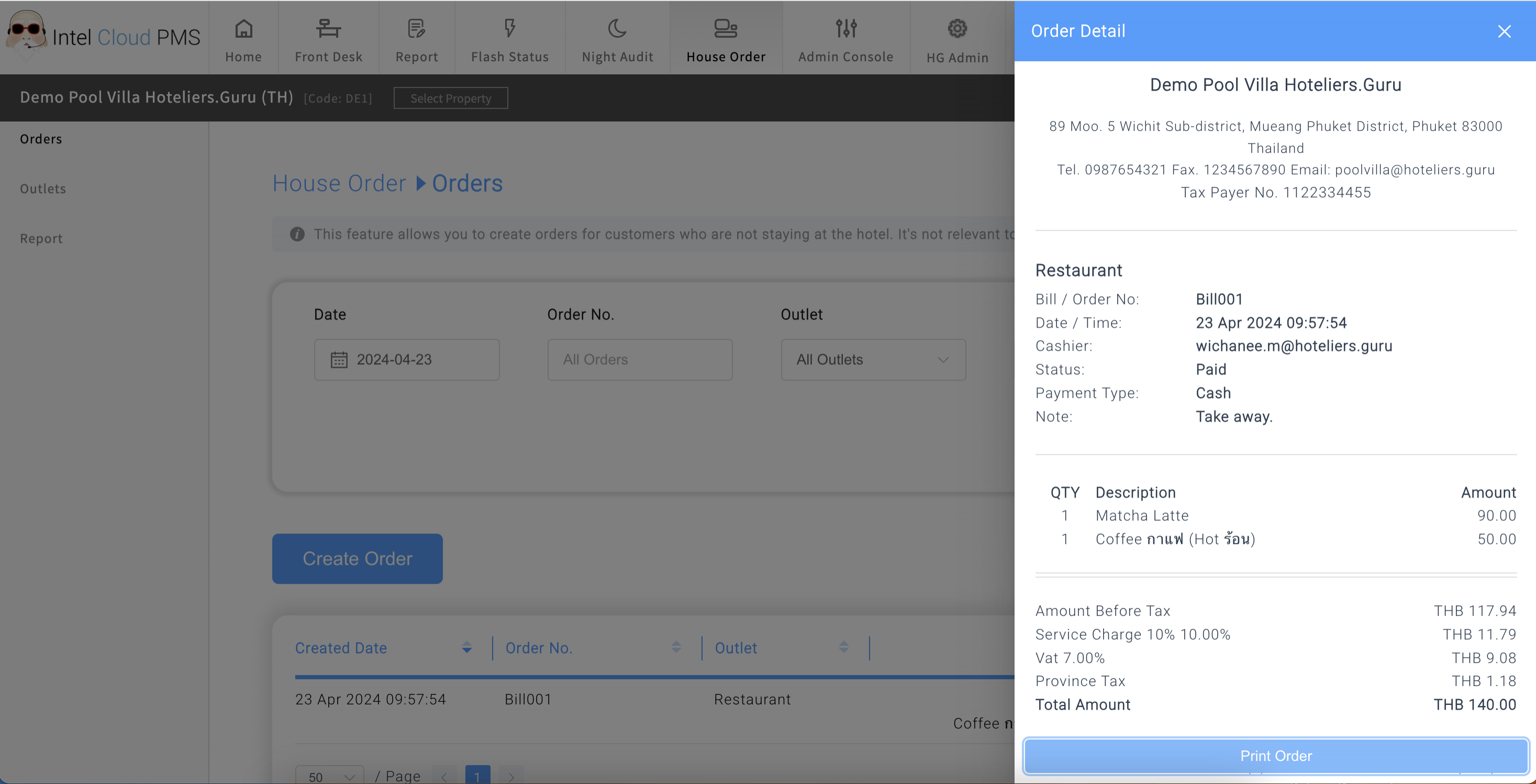Click the HG Admin gear icon

coord(957,28)
